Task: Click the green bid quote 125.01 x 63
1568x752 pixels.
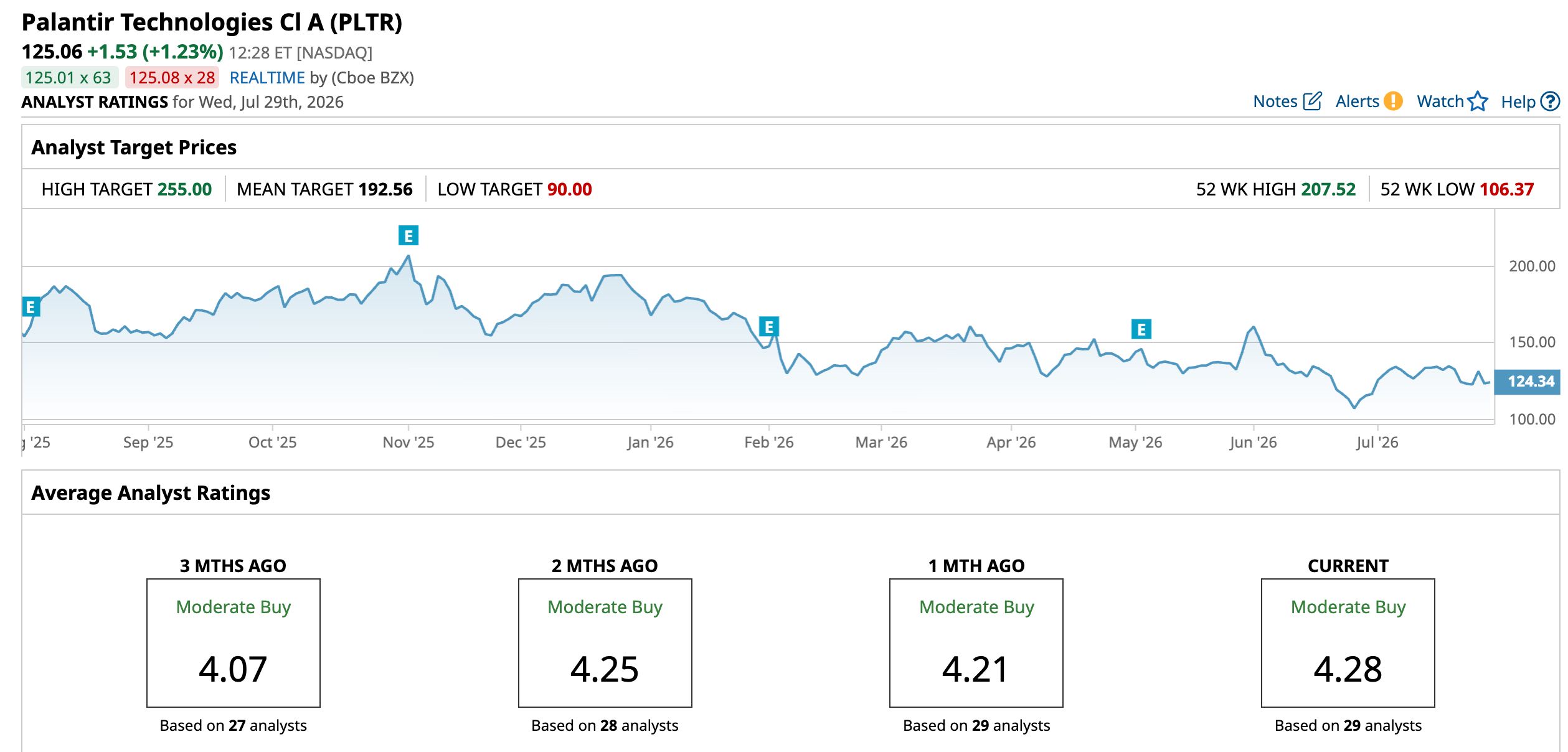Action: click(x=69, y=78)
